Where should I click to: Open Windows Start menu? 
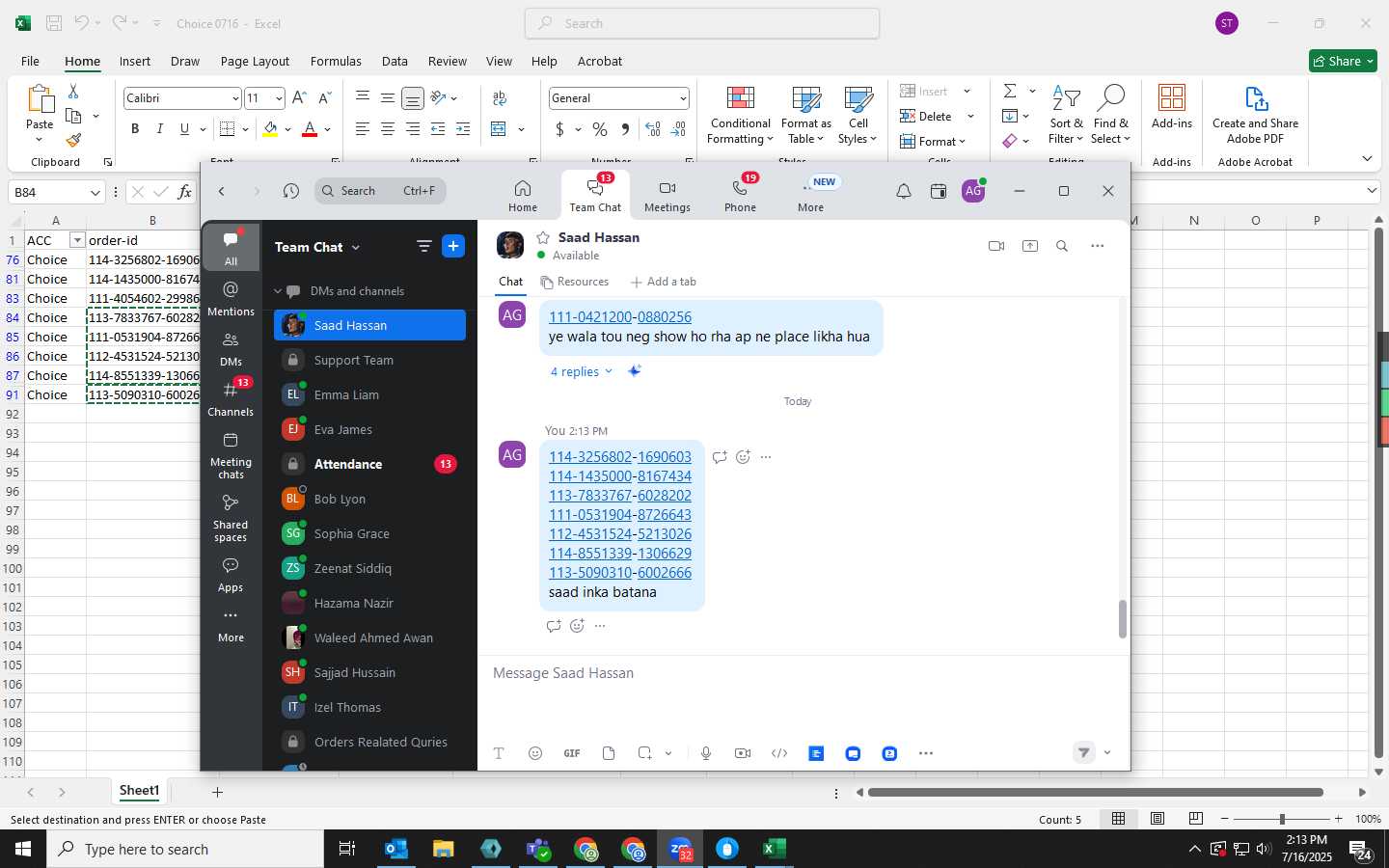(23, 849)
